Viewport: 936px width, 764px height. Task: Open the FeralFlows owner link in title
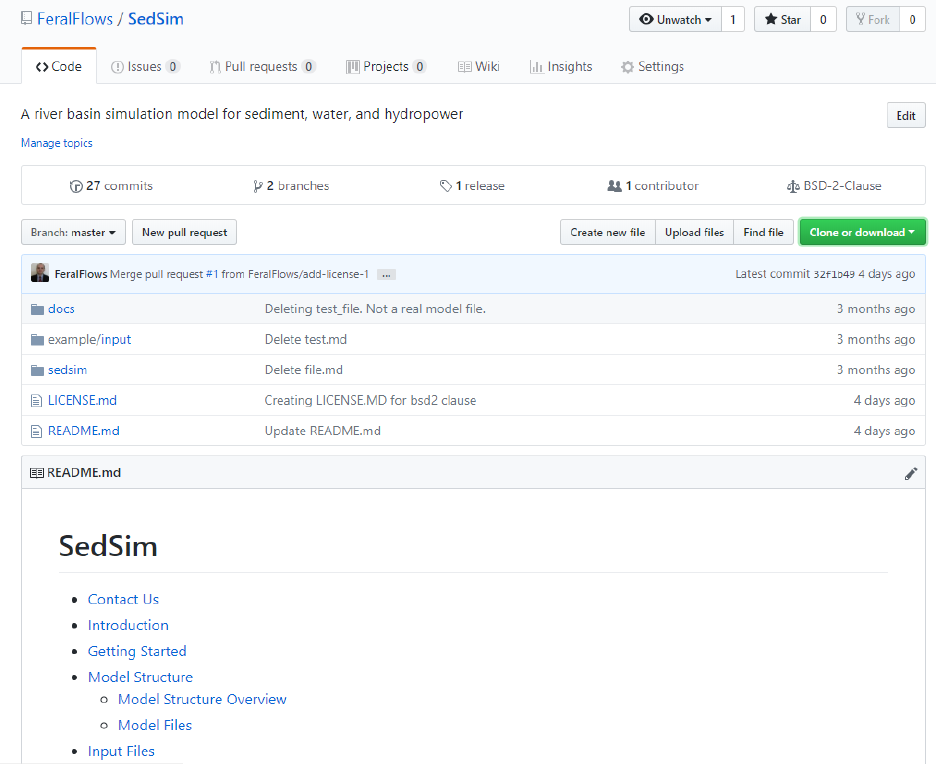pos(75,19)
